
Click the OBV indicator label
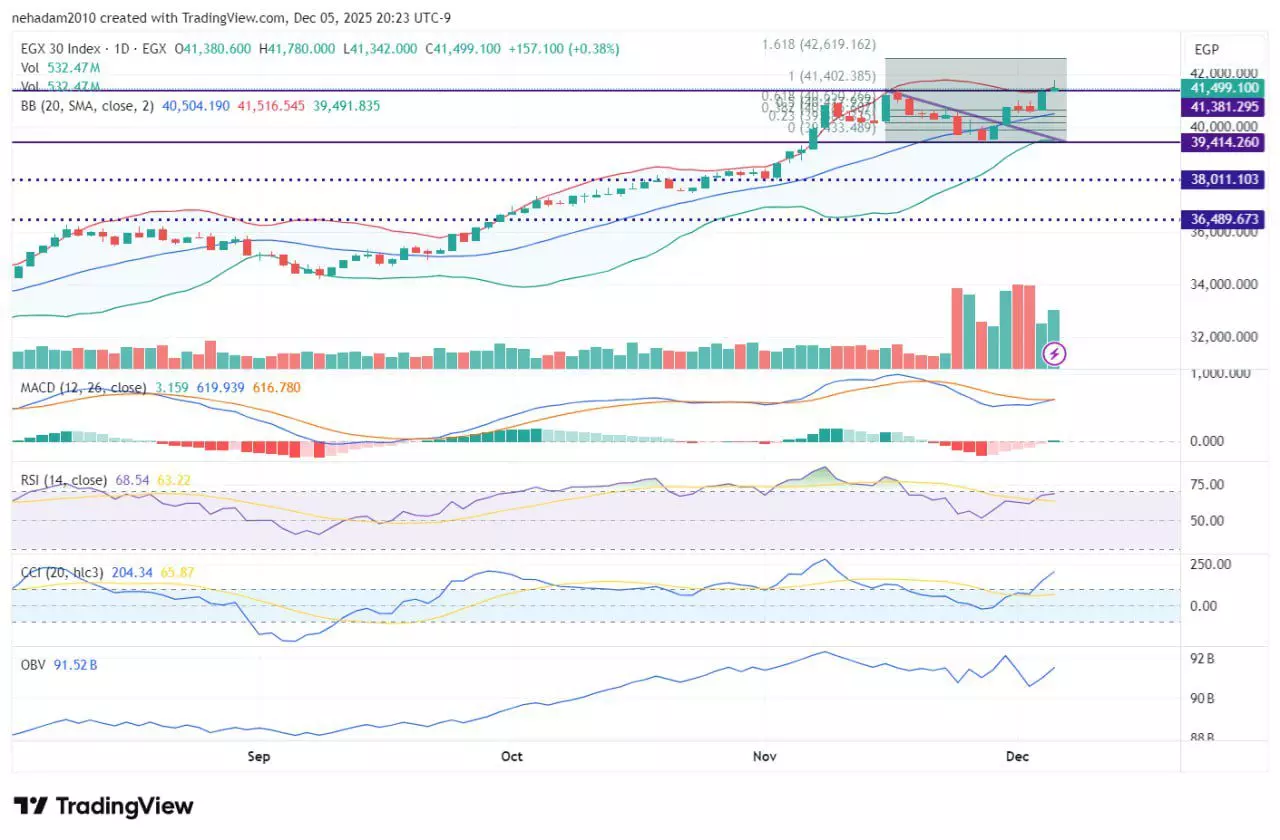pyautogui.click(x=35, y=664)
